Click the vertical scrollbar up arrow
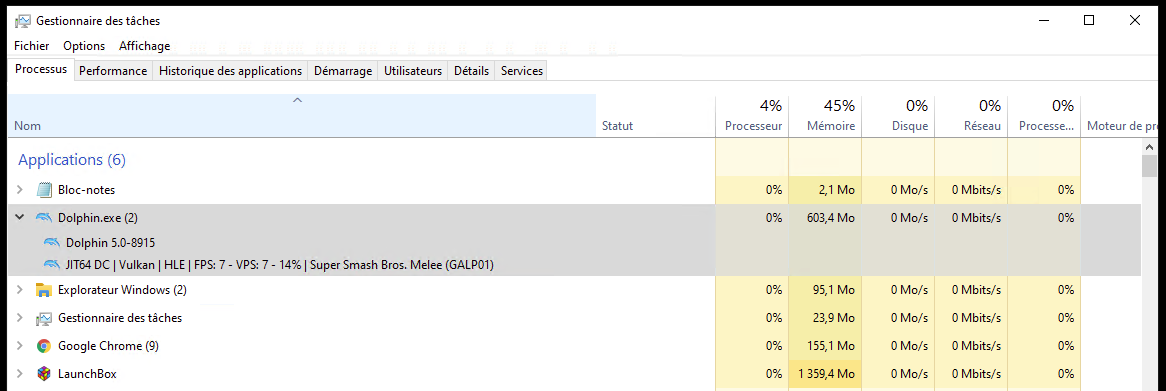The width and height of the screenshot is (1166, 391). coord(1149,148)
